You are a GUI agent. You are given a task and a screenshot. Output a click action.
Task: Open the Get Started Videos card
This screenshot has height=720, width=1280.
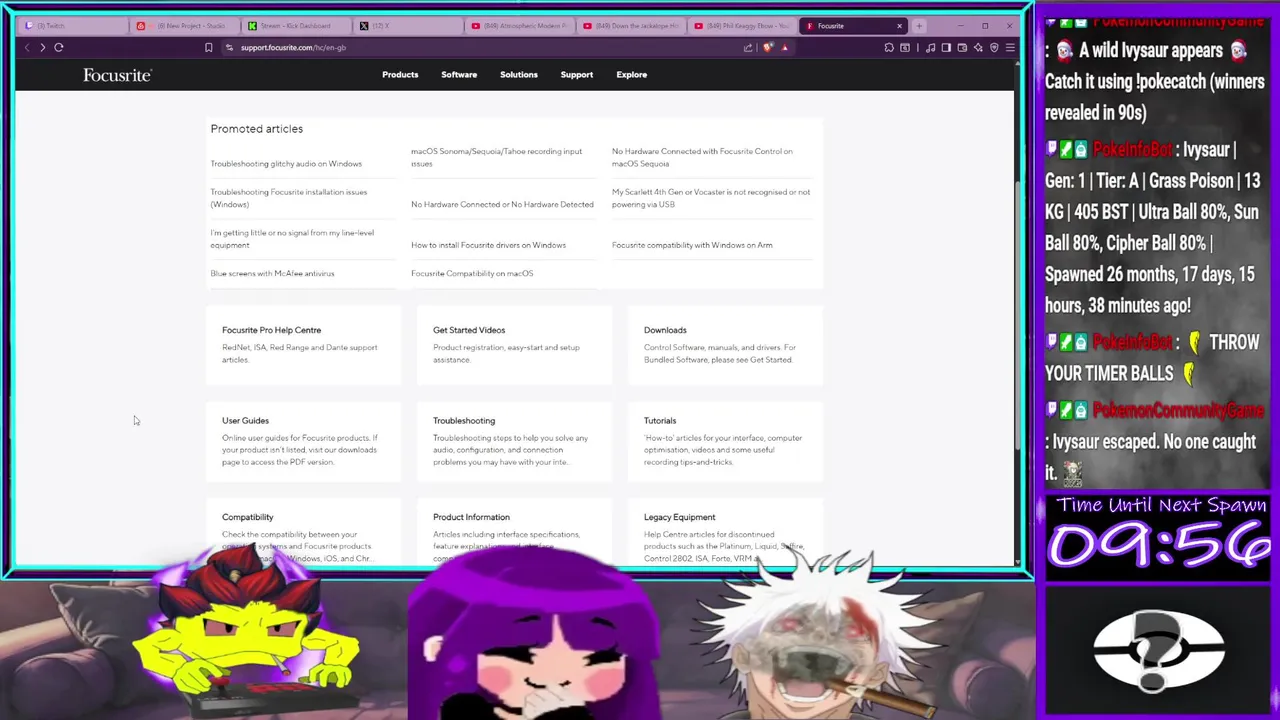point(514,345)
